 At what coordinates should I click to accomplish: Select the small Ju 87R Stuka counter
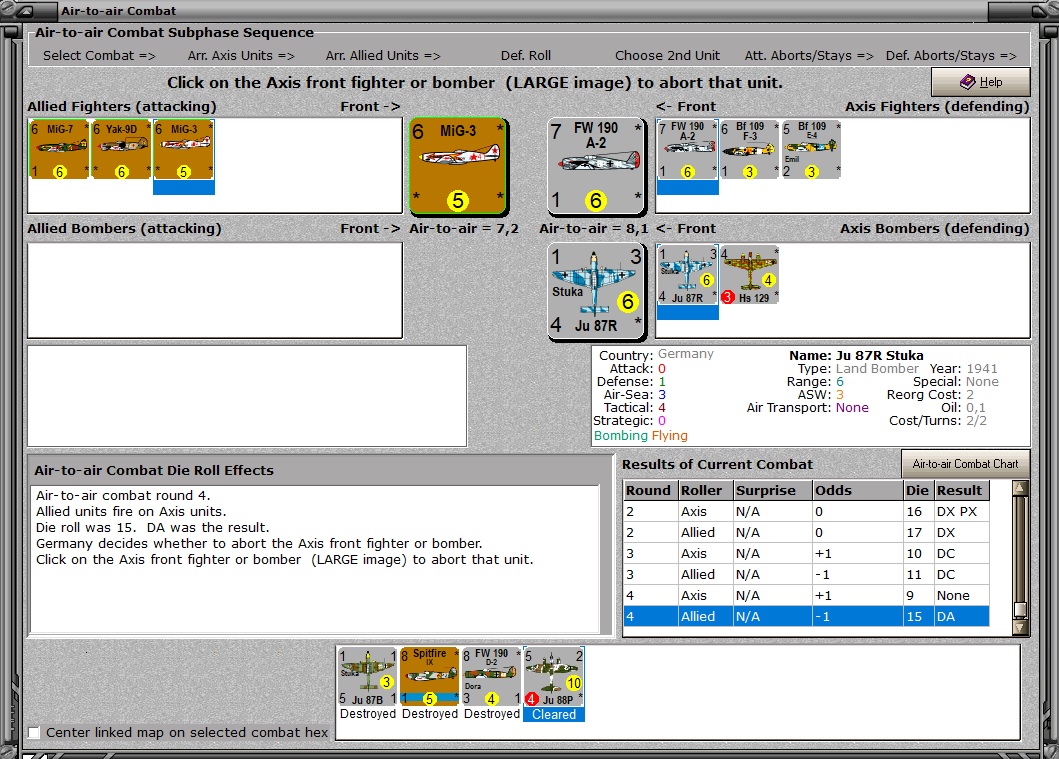(688, 275)
